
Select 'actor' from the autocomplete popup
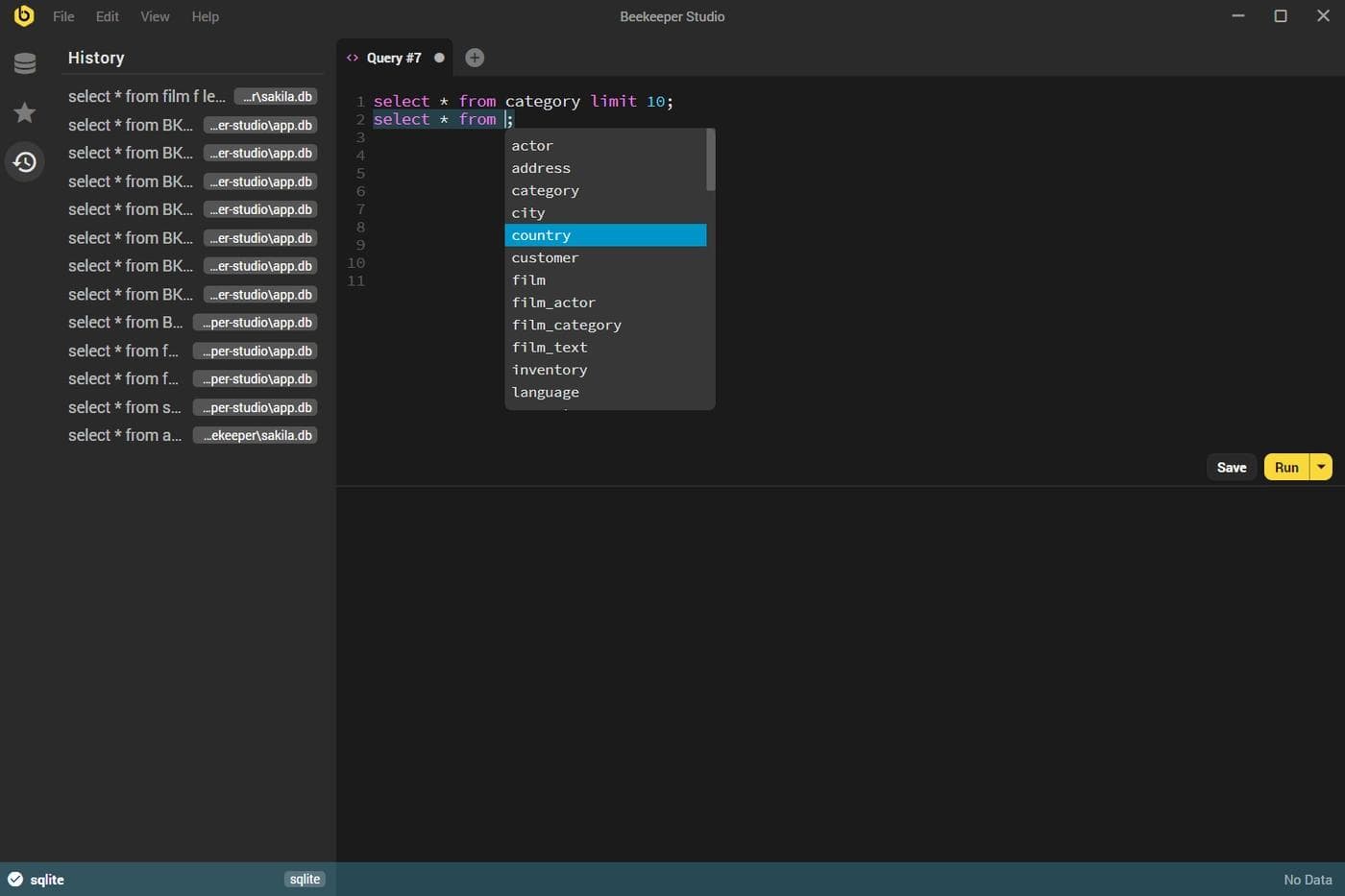pyautogui.click(x=532, y=146)
